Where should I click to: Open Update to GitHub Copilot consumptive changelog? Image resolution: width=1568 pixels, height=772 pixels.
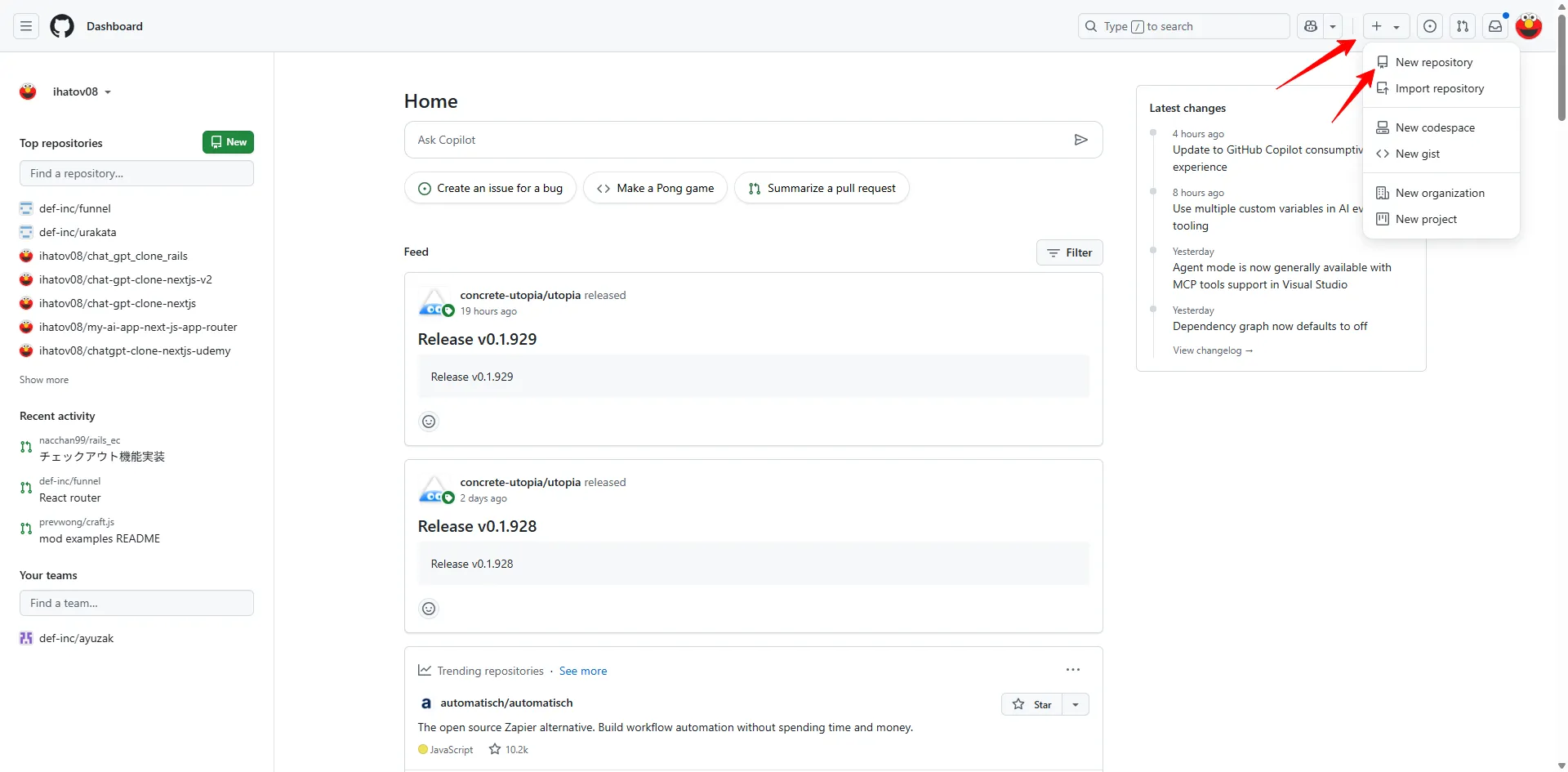point(1267,158)
